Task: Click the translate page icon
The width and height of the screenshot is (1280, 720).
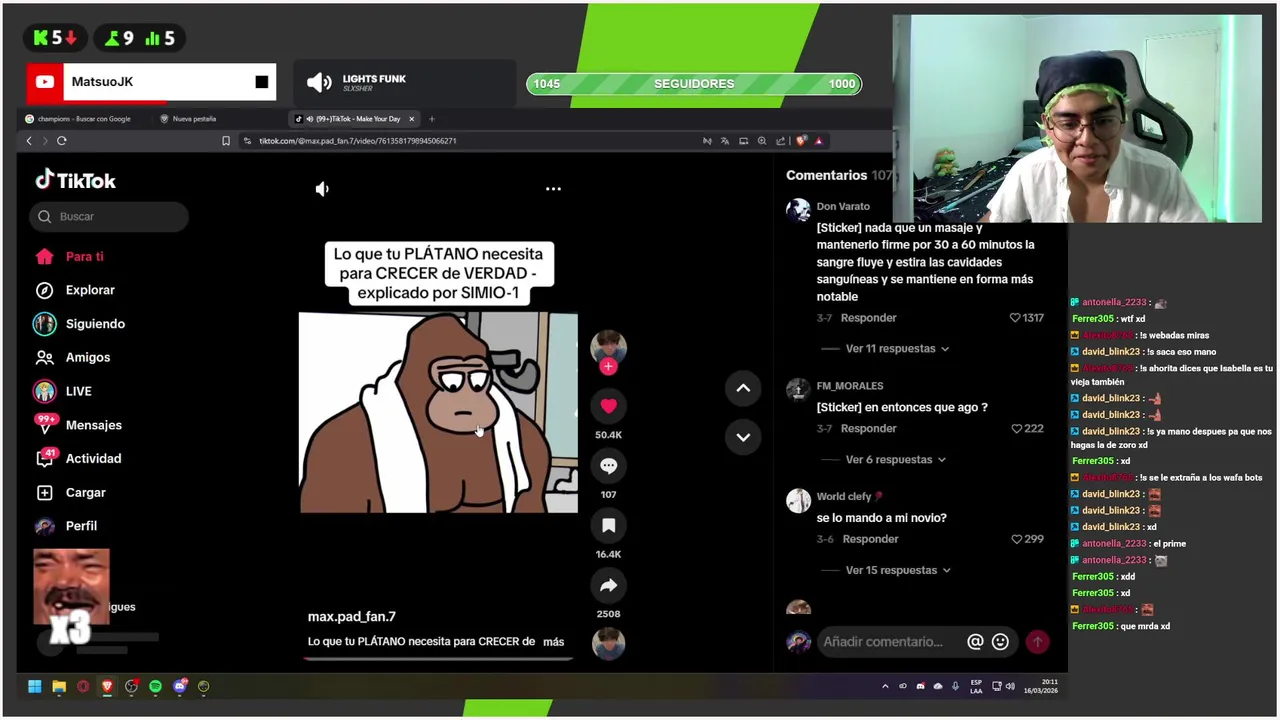Action: 725,141
